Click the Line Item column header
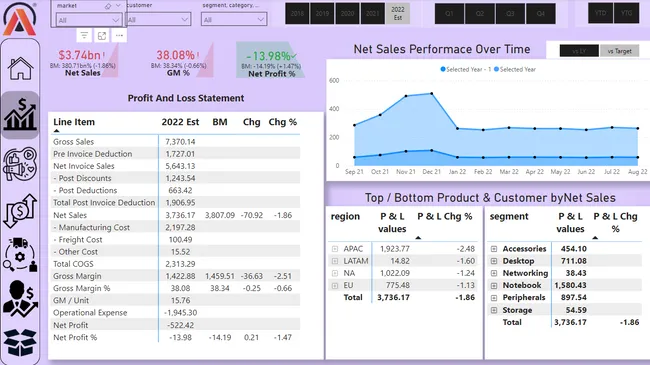 (x=74, y=122)
